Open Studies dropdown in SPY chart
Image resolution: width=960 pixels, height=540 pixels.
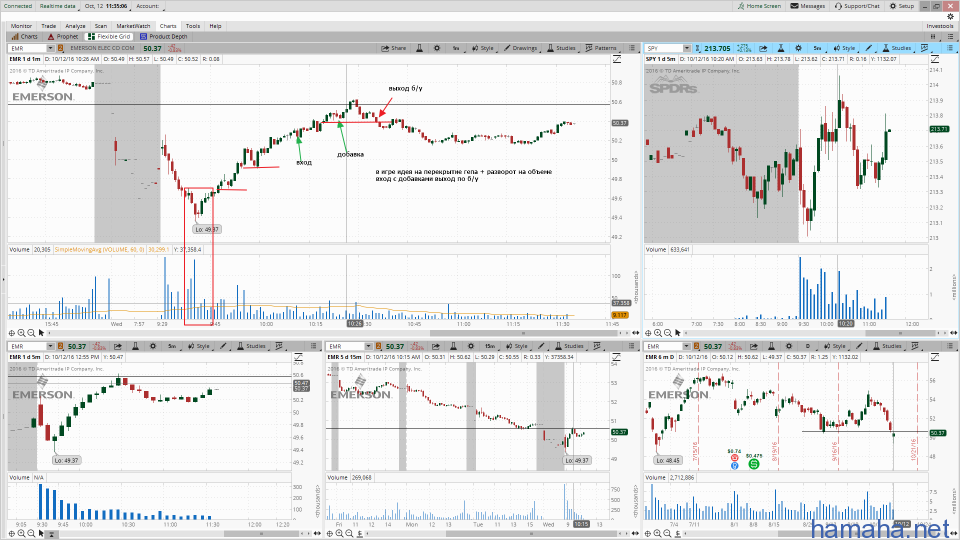tap(897, 48)
